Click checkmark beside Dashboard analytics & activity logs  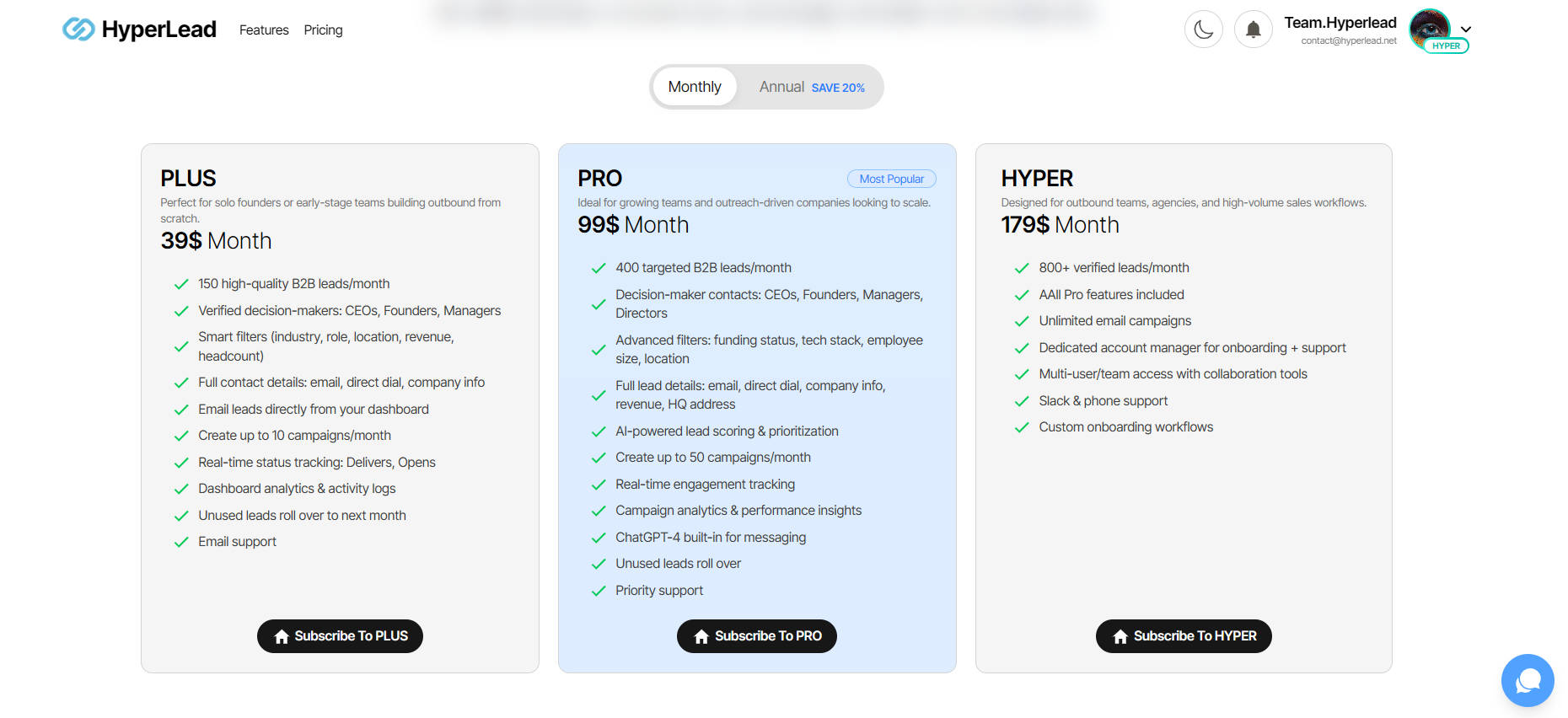click(x=180, y=490)
